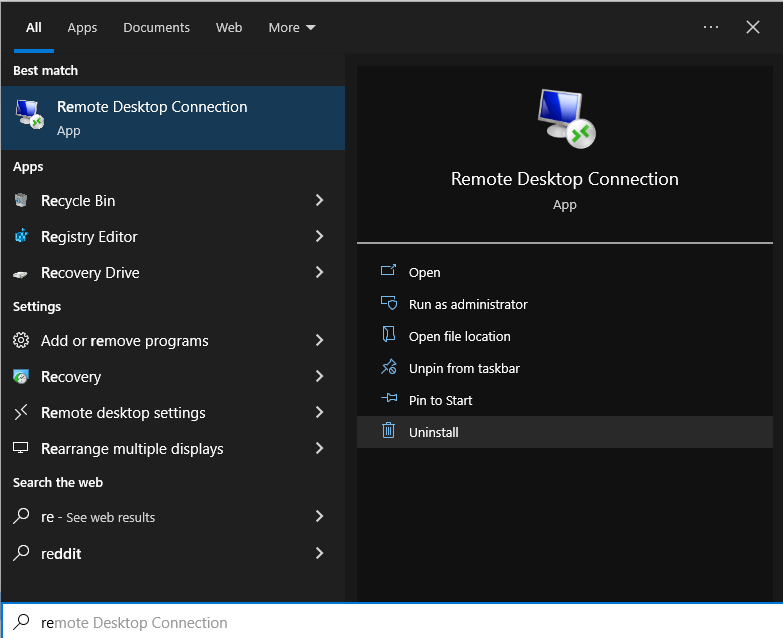The image size is (783, 638).
Task: Close the search panel
Action: click(753, 27)
